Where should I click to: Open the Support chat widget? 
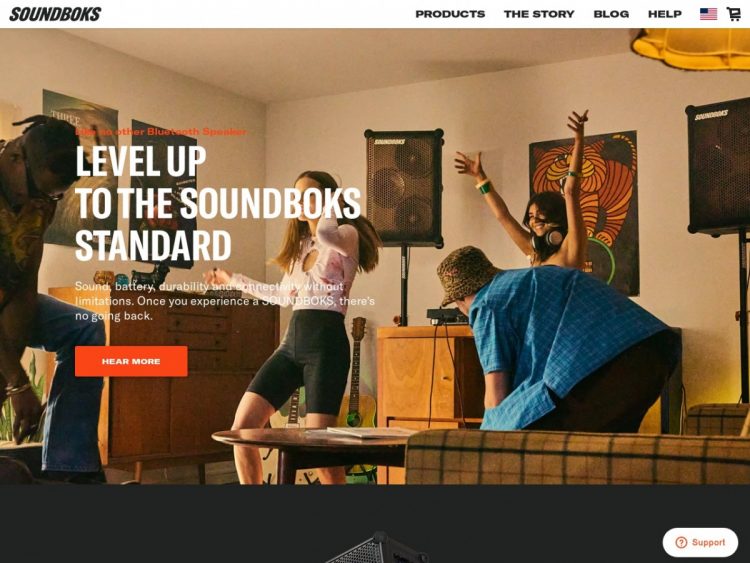coord(700,542)
